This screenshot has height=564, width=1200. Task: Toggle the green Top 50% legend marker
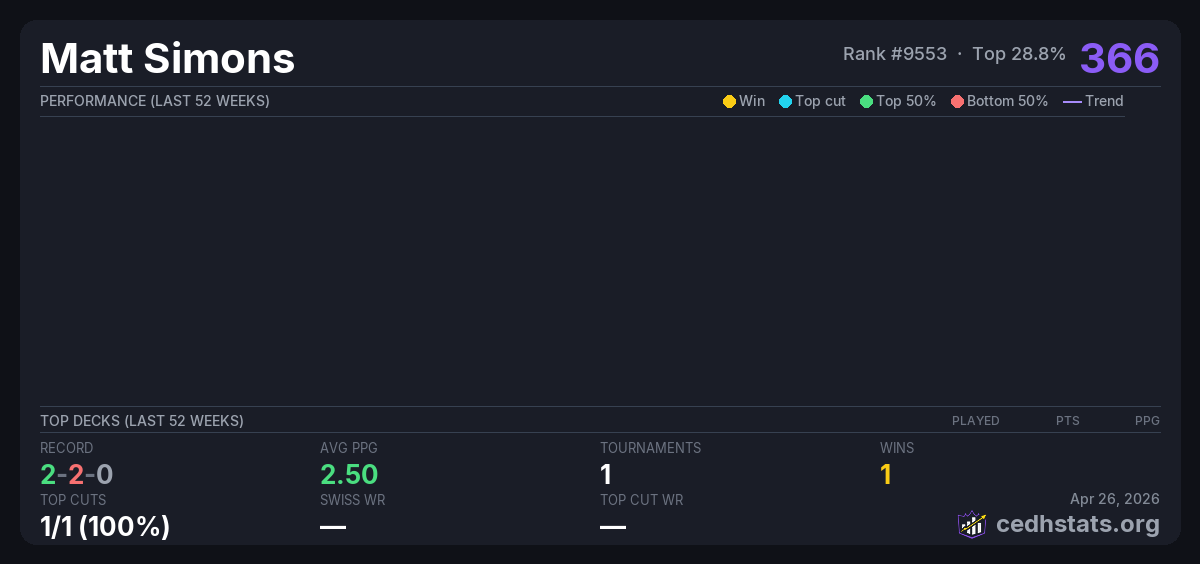(x=866, y=101)
